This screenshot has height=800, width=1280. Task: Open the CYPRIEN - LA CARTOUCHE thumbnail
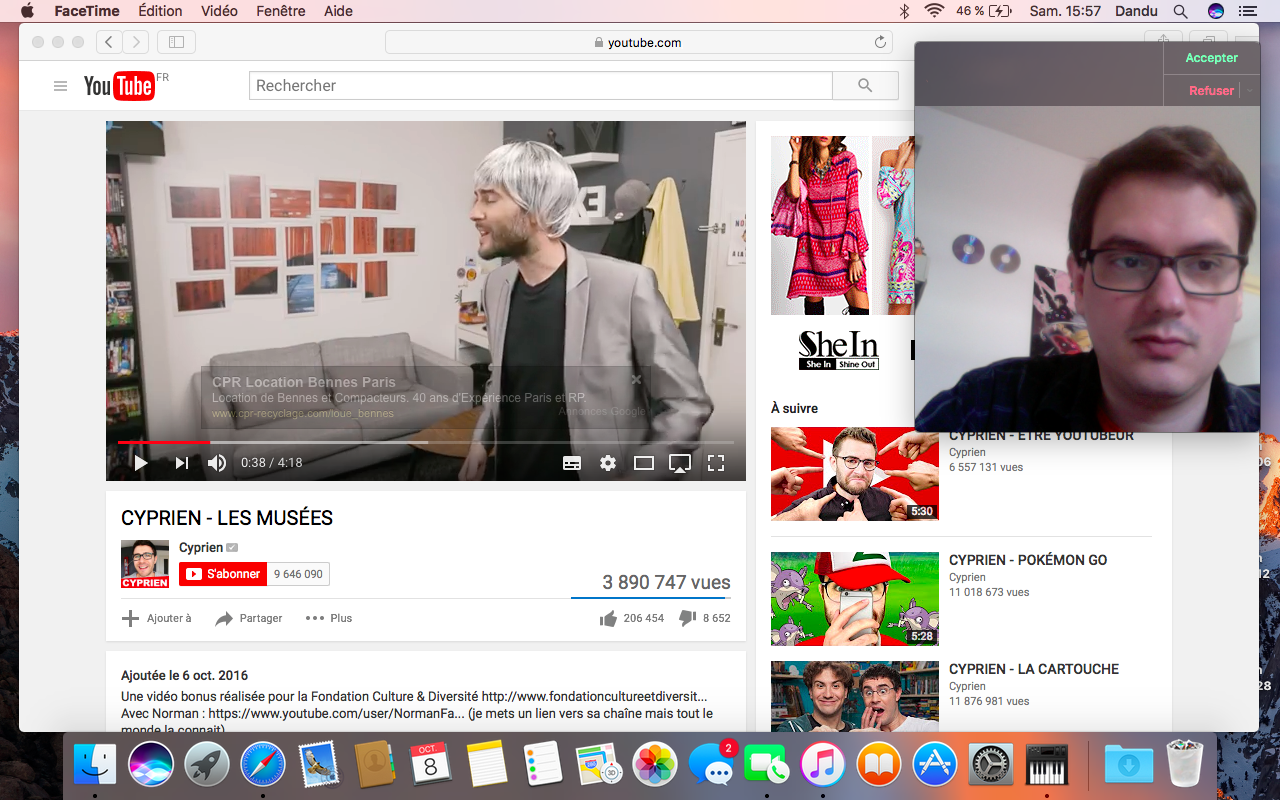click(855, 696)
